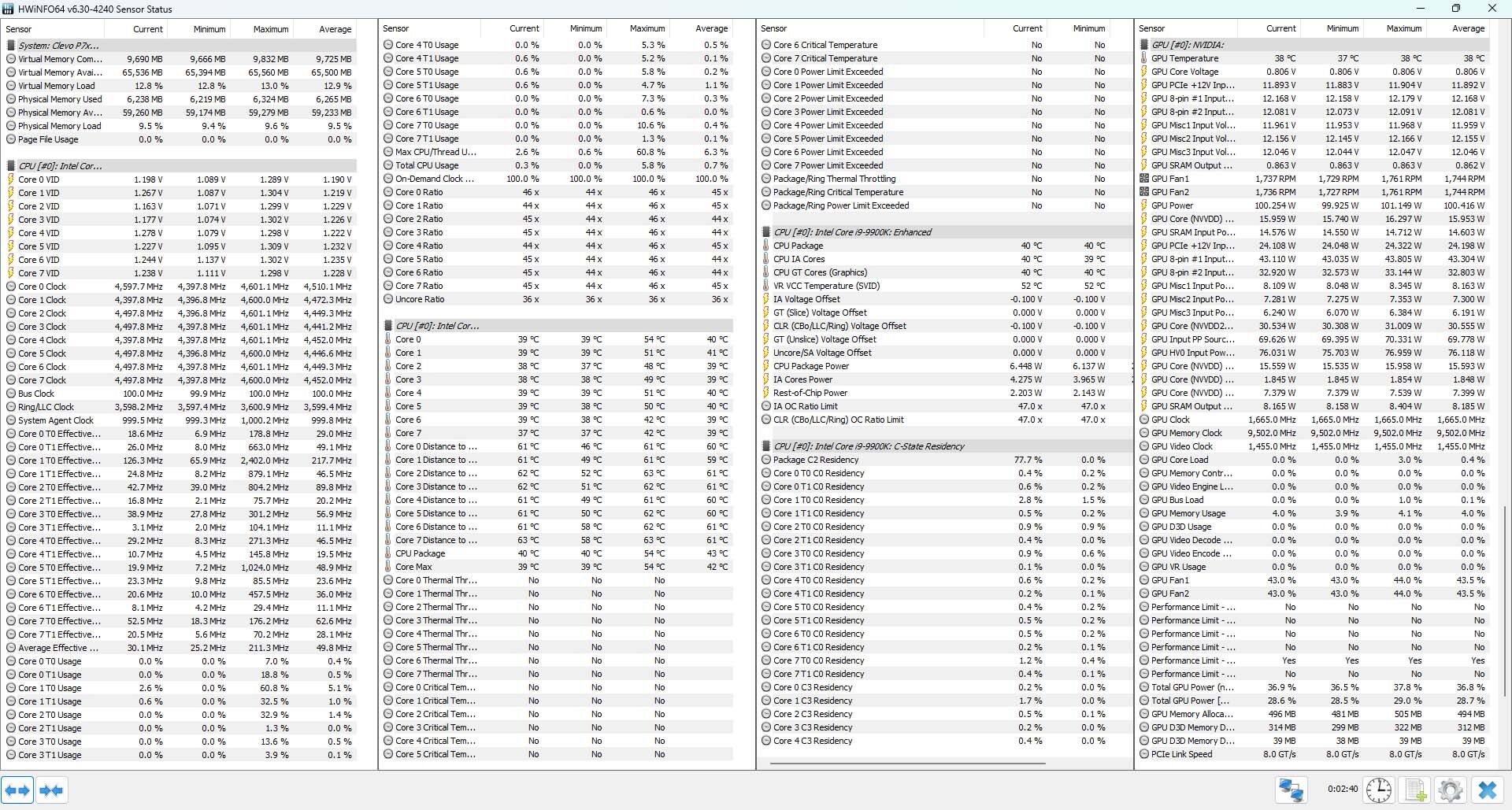
Task: Click the icon beside PCIe Link Speed
Action: (1144, 754)
